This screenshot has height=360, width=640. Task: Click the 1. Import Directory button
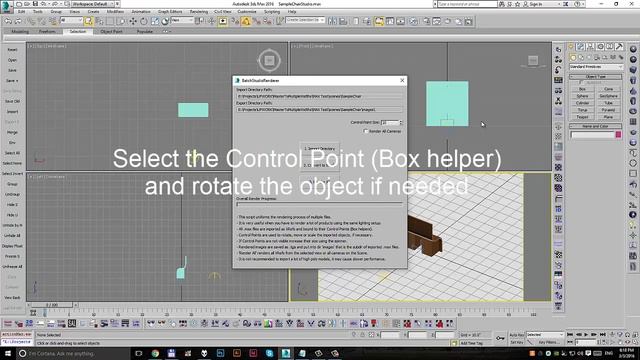coord(320,148)
